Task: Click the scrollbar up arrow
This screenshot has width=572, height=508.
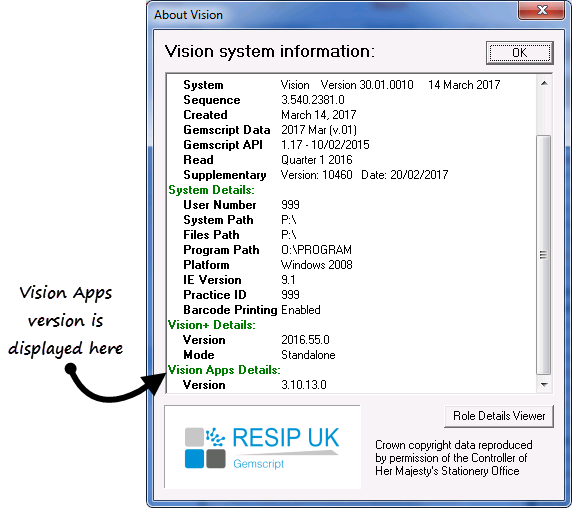Action: (544, 84)
